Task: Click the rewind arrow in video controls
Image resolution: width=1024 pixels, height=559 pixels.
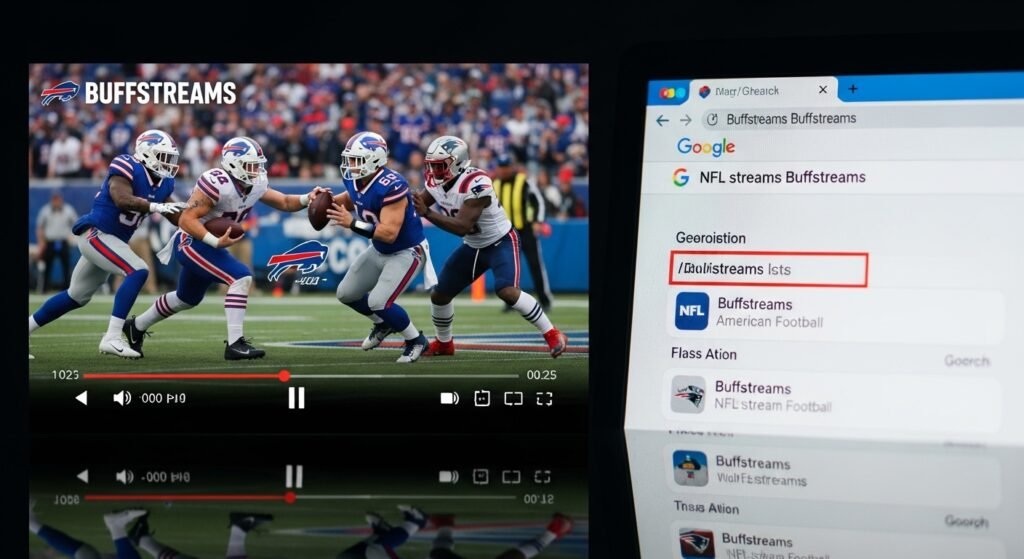Action: point(81,398)
